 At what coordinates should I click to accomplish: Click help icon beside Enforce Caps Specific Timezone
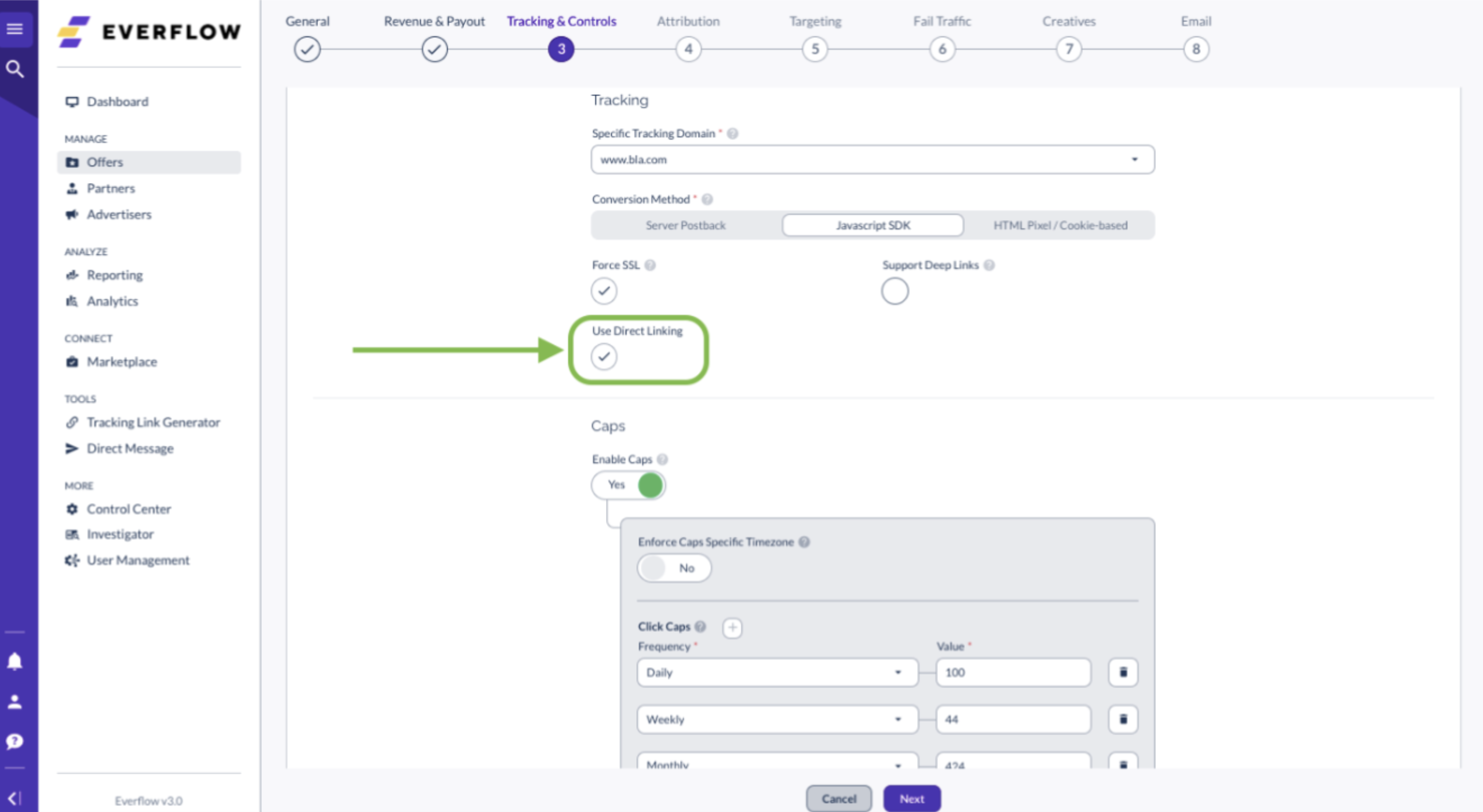click(x=804, y=542)
